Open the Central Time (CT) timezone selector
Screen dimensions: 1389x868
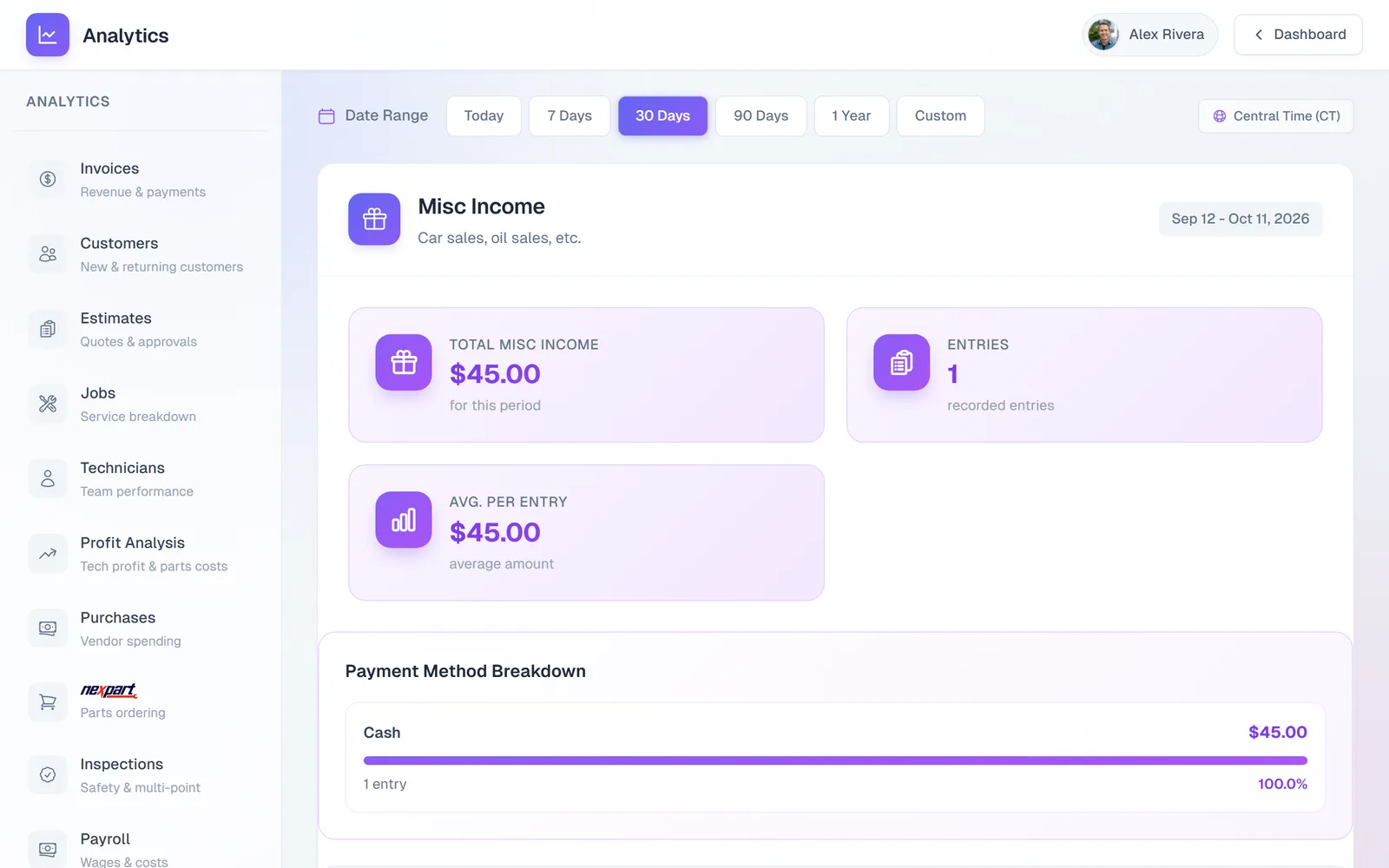point(1275,116)
